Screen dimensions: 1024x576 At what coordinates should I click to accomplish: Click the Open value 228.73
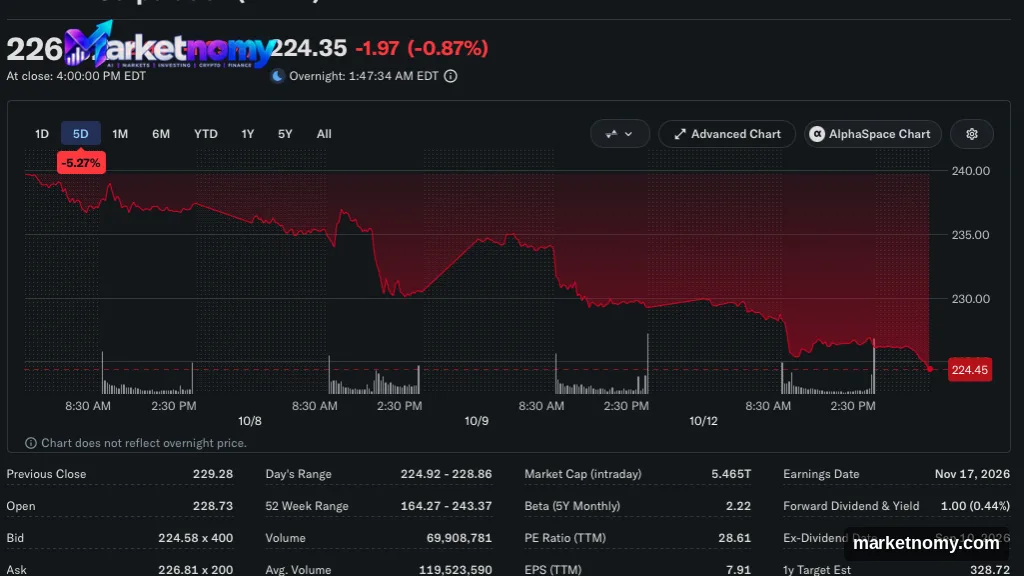(213, 506)
